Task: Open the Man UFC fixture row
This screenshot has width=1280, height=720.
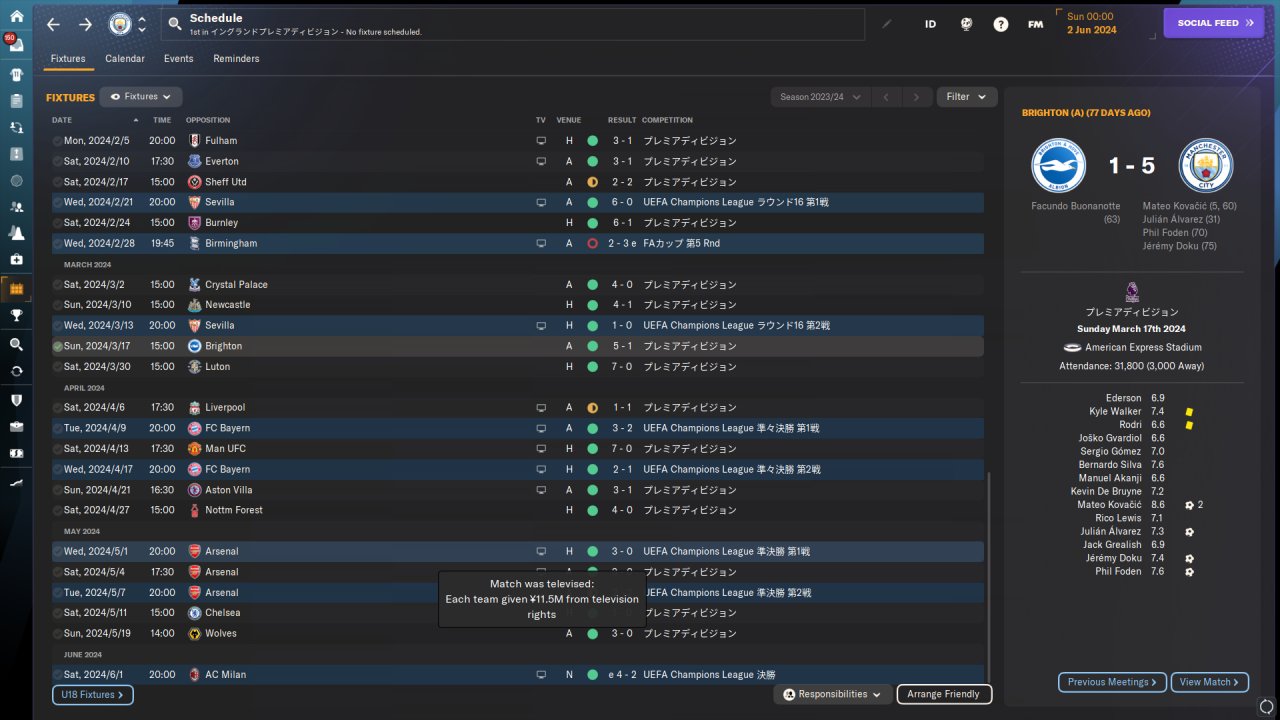Action: pyautogui.click(x=517, y=449)
